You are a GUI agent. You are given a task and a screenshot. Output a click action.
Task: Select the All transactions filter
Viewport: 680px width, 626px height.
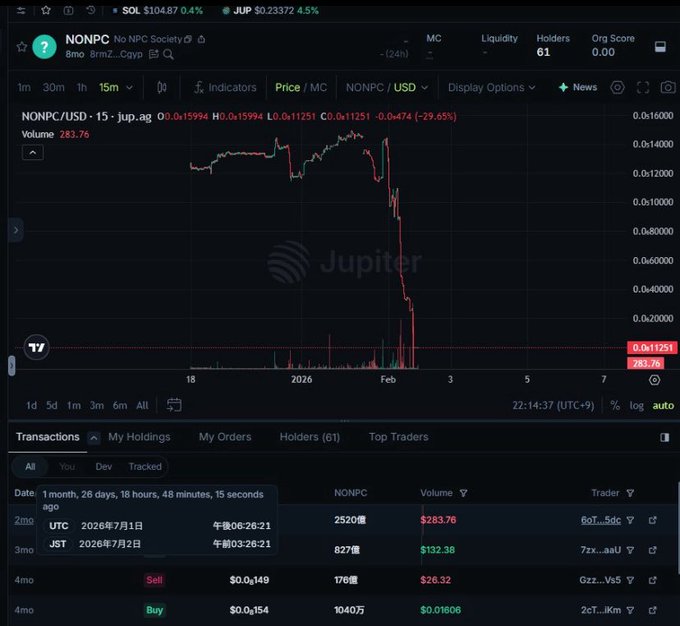30,467
